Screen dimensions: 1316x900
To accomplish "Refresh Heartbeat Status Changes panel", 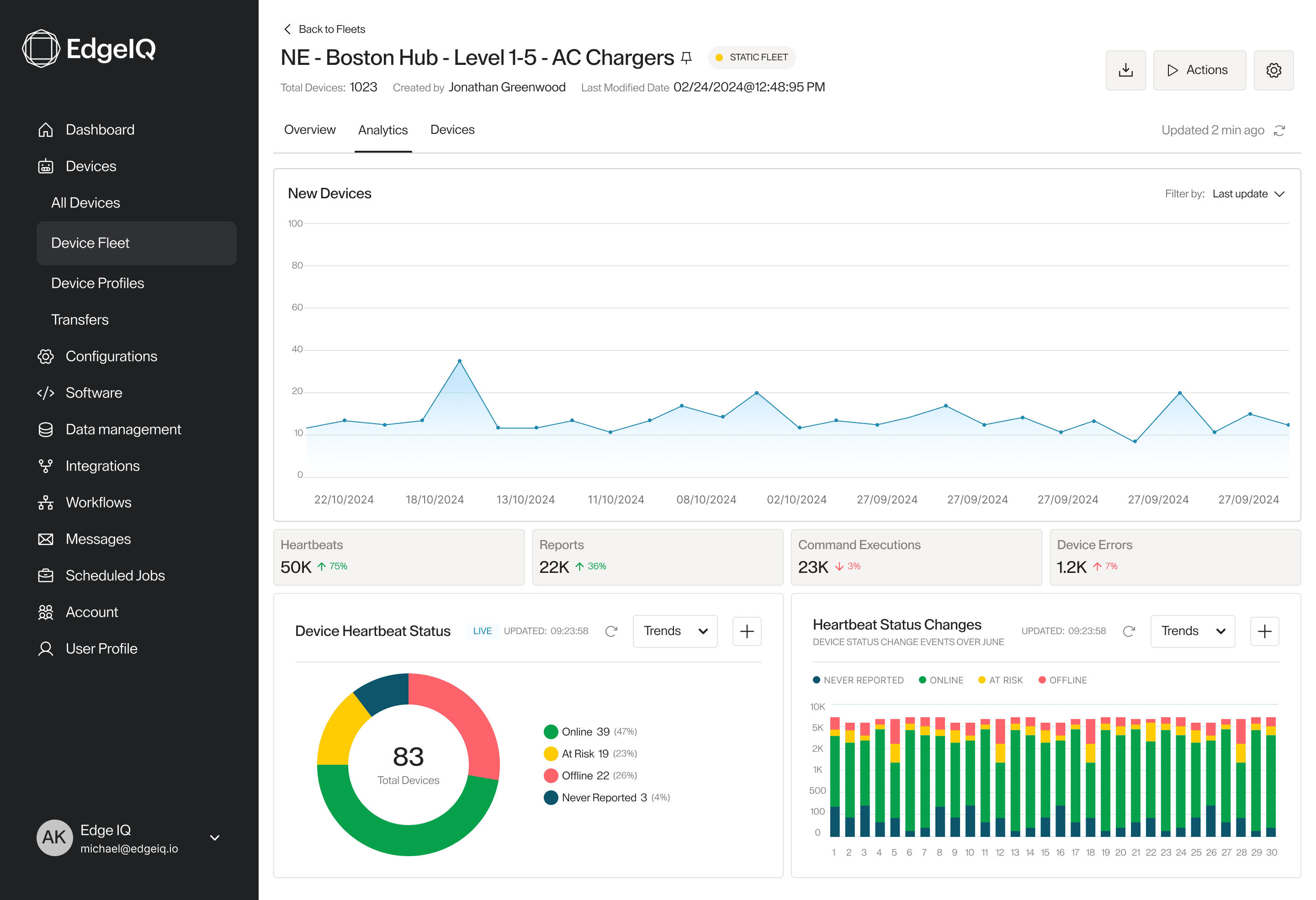I will point(1129,631).
